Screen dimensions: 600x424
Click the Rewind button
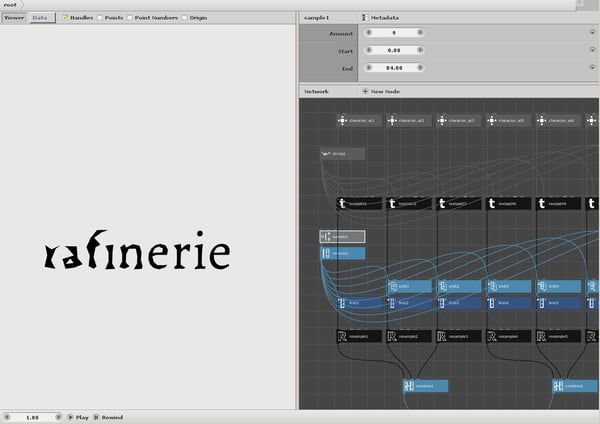(x=108, y=417)
